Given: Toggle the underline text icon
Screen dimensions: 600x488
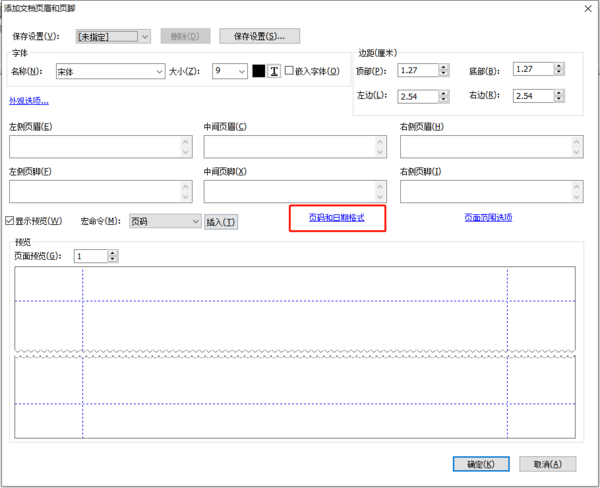Looking at the screenshot, I should [274, 72].
